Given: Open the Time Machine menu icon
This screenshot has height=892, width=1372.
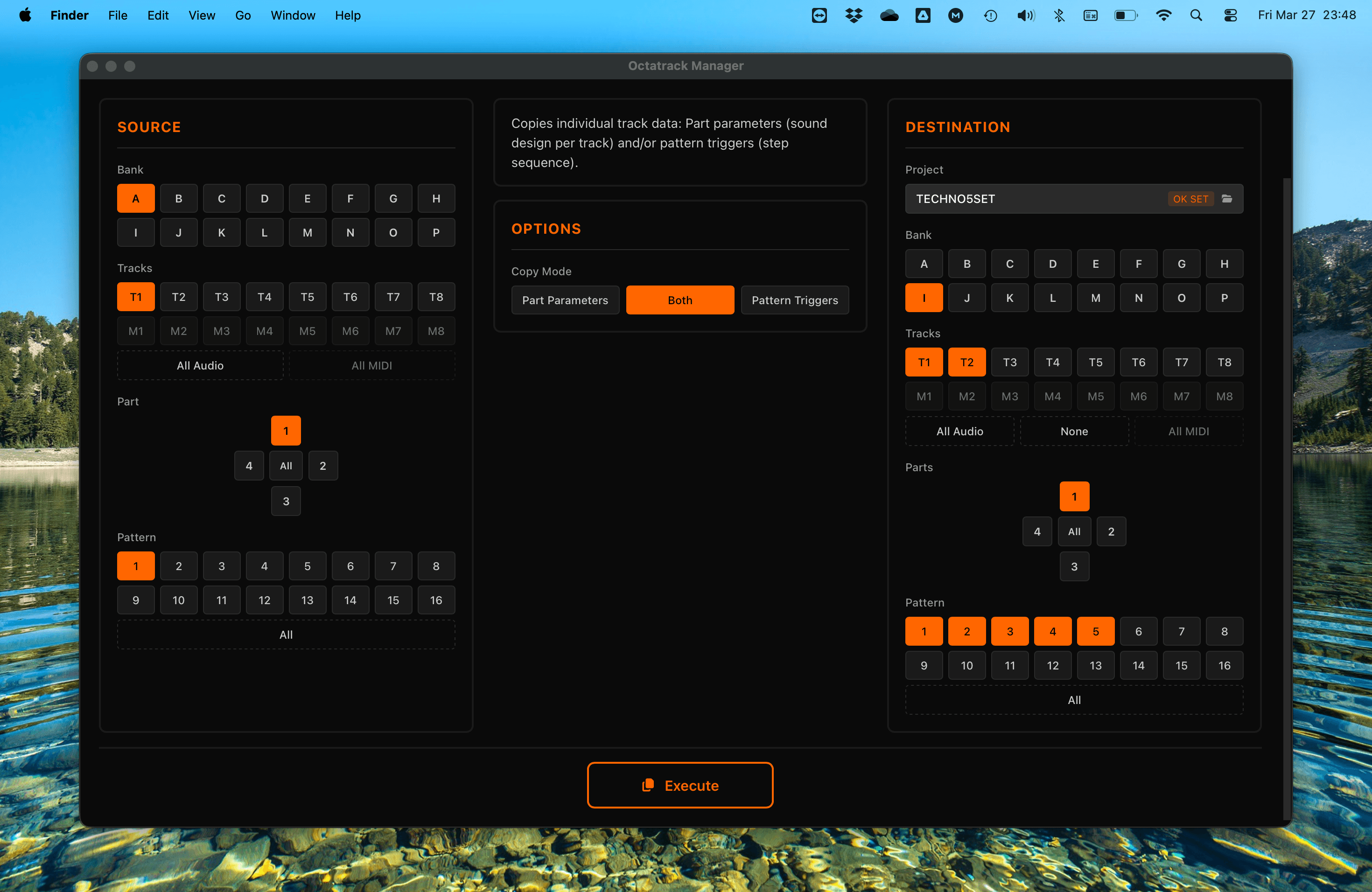Looking at the screenshot, I should [990, 15].
